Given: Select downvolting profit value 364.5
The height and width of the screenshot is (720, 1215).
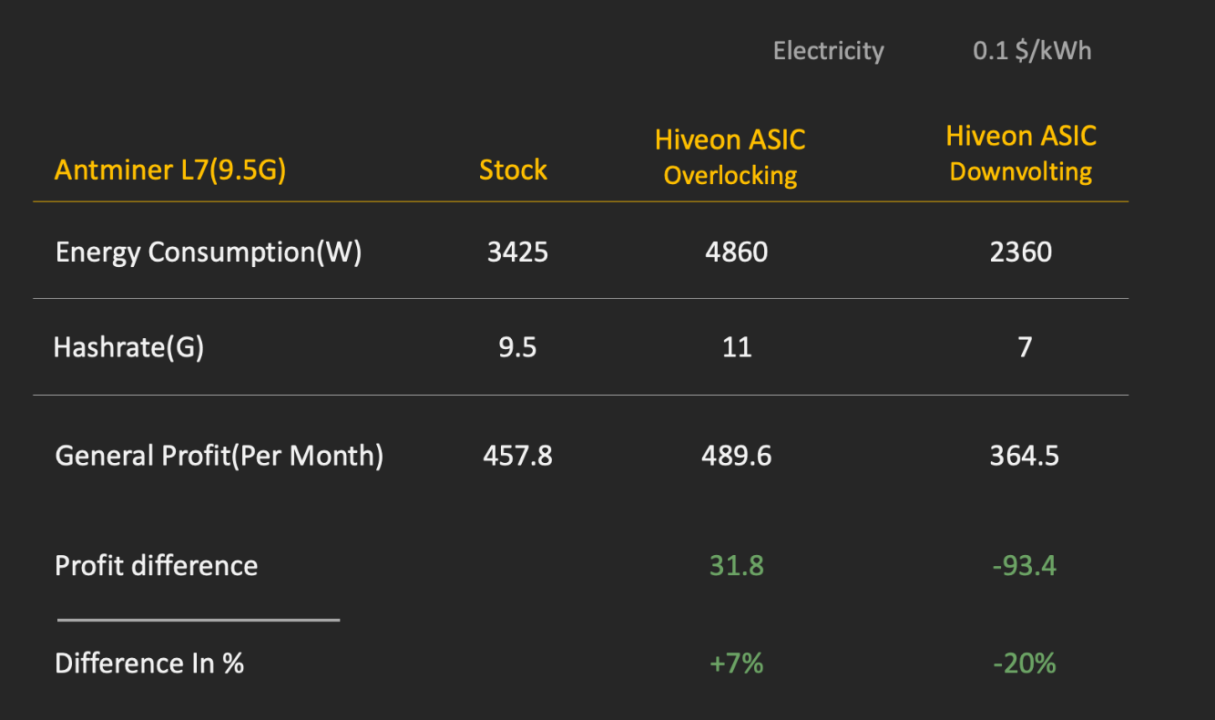Looking at the screenshot, I should pos(1023,456).
